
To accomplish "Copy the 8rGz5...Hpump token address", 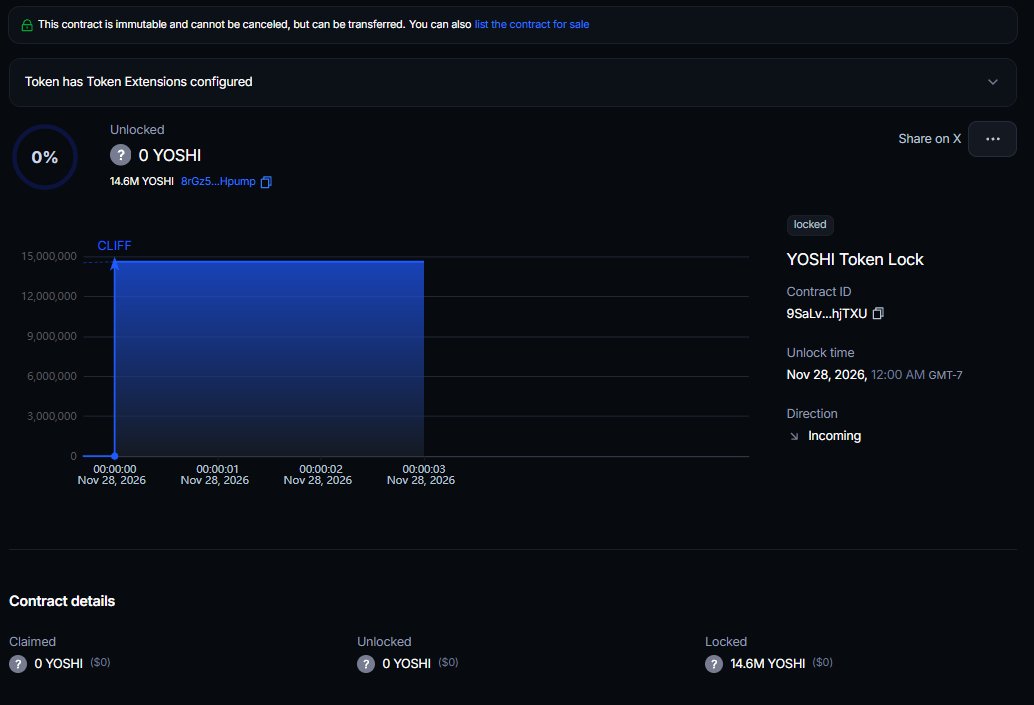I will [266, 182].
